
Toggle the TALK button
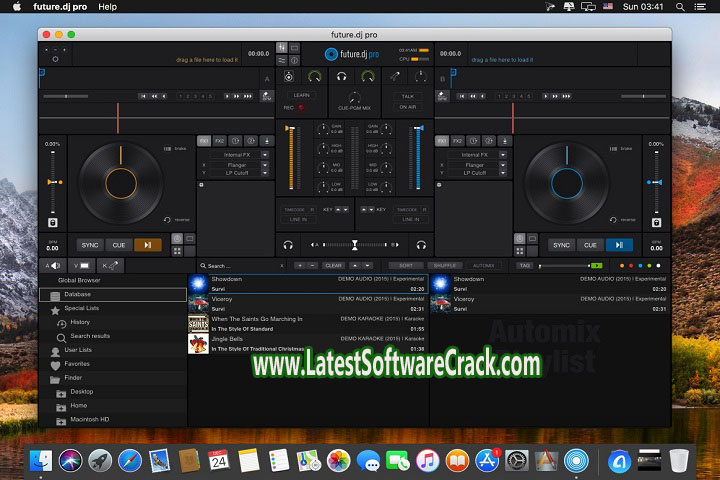408,96
